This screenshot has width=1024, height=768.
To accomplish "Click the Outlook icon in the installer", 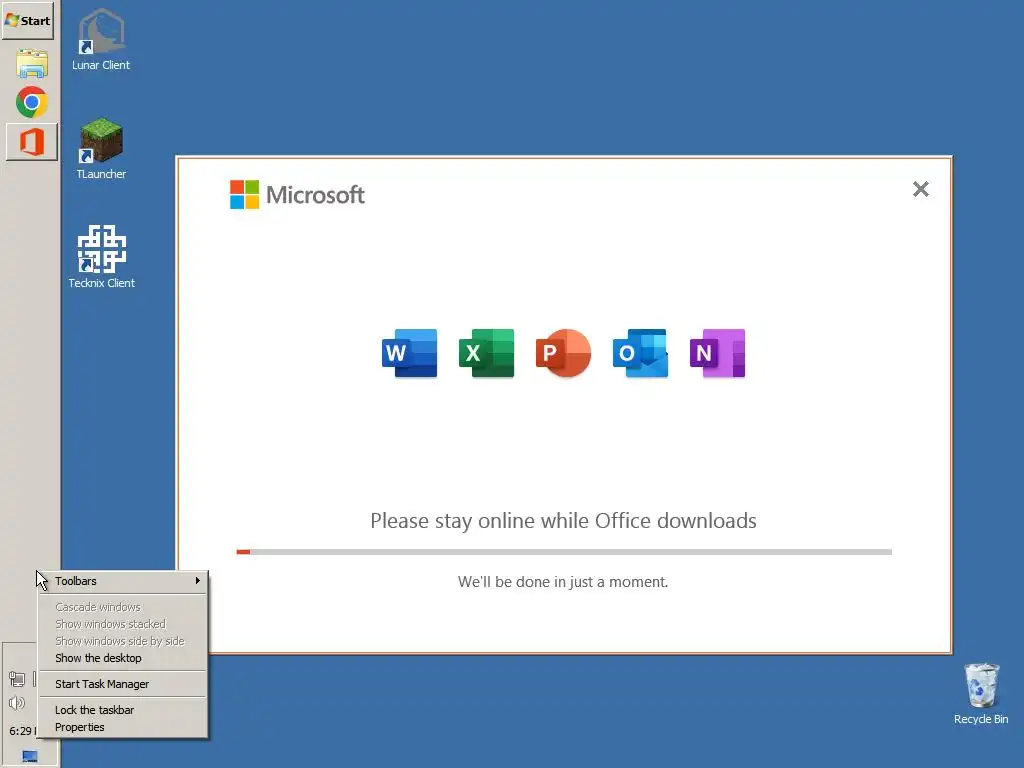I will [x=641, y=353].
